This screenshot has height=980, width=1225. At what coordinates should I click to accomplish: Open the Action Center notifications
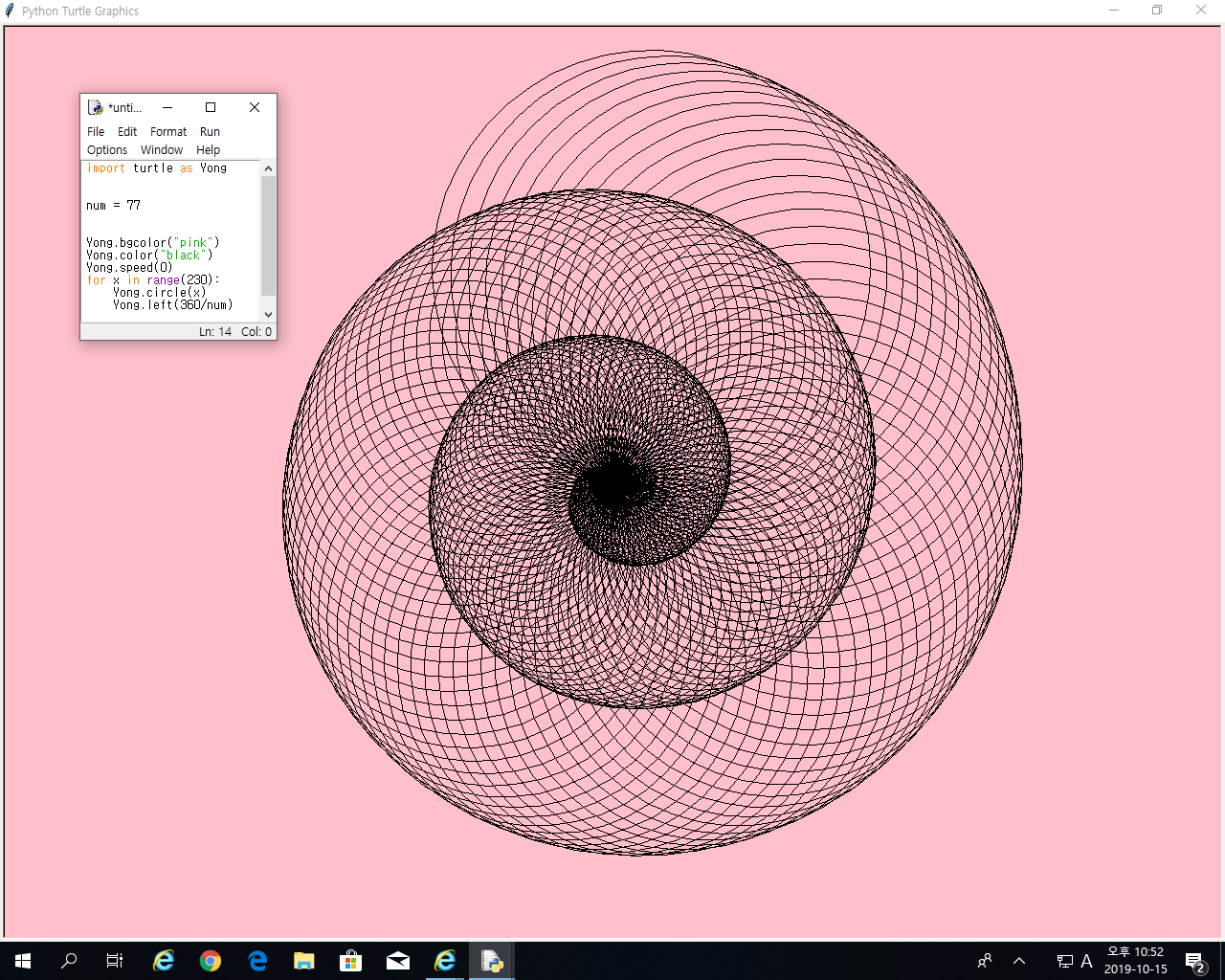click(x=1196, y=961)
